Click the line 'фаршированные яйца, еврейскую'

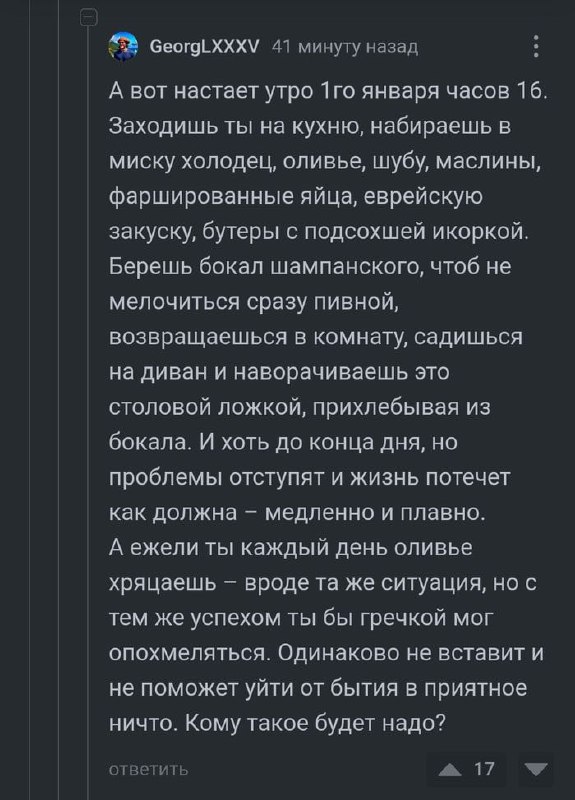[x=295, y=197]
